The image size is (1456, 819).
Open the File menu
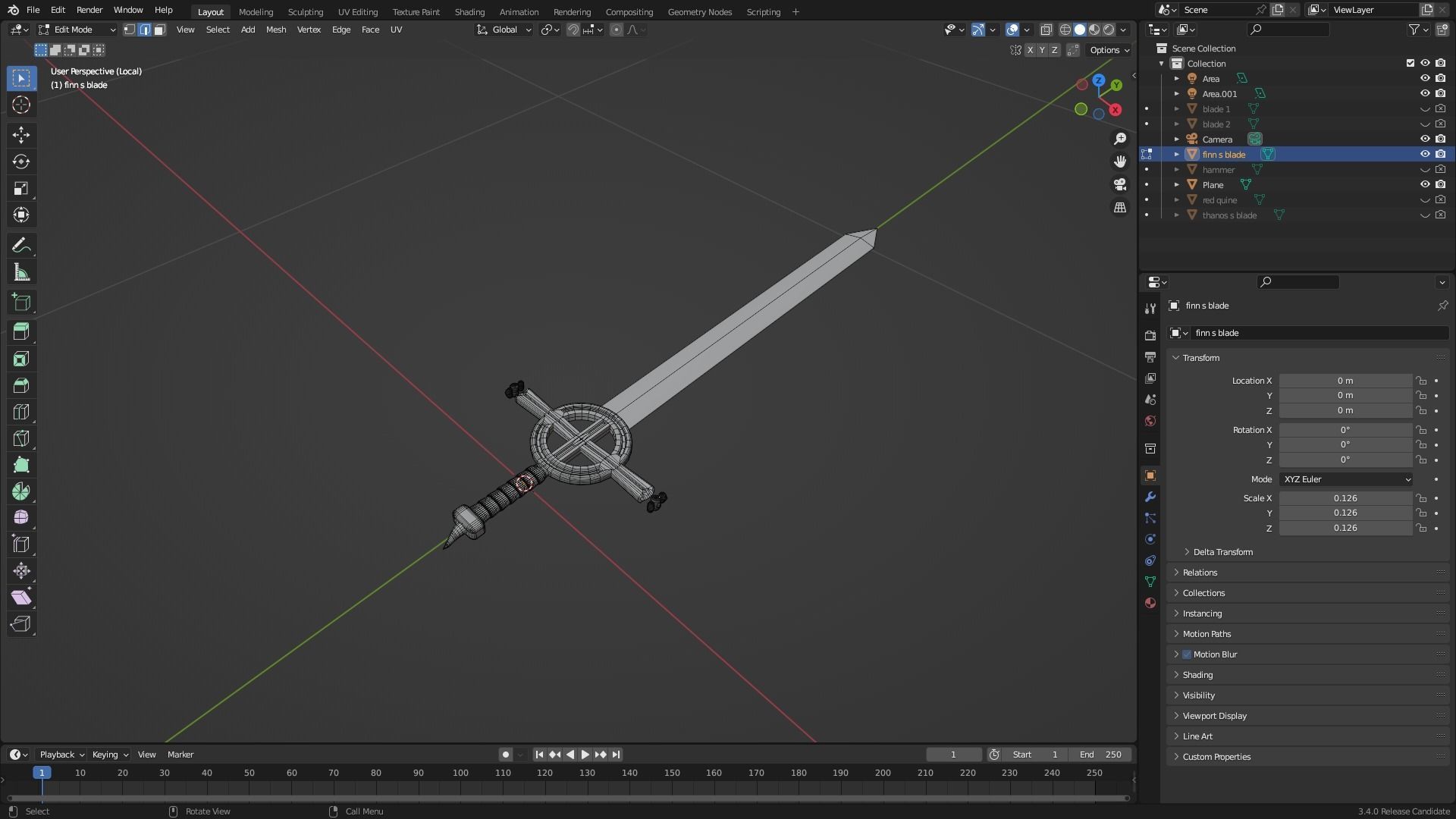[x=33, y=10]
